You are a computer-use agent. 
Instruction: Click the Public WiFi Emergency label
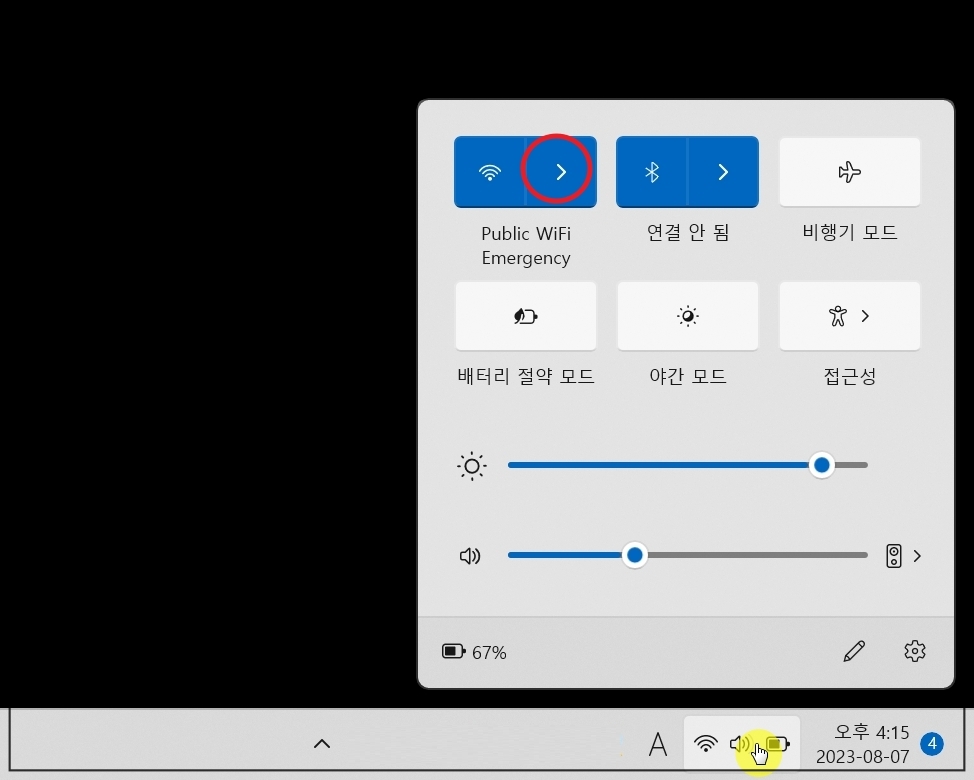pos(526,245)
